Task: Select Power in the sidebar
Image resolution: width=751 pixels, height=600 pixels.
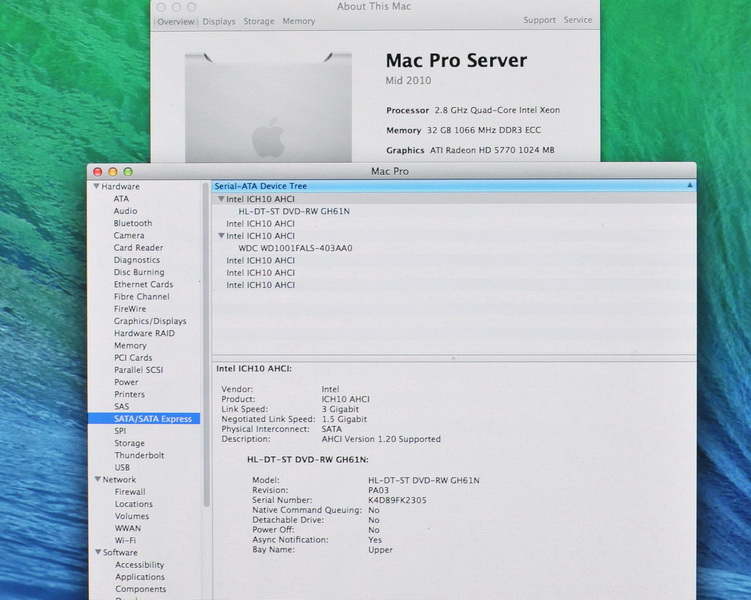Action: [x=126, y=382]
